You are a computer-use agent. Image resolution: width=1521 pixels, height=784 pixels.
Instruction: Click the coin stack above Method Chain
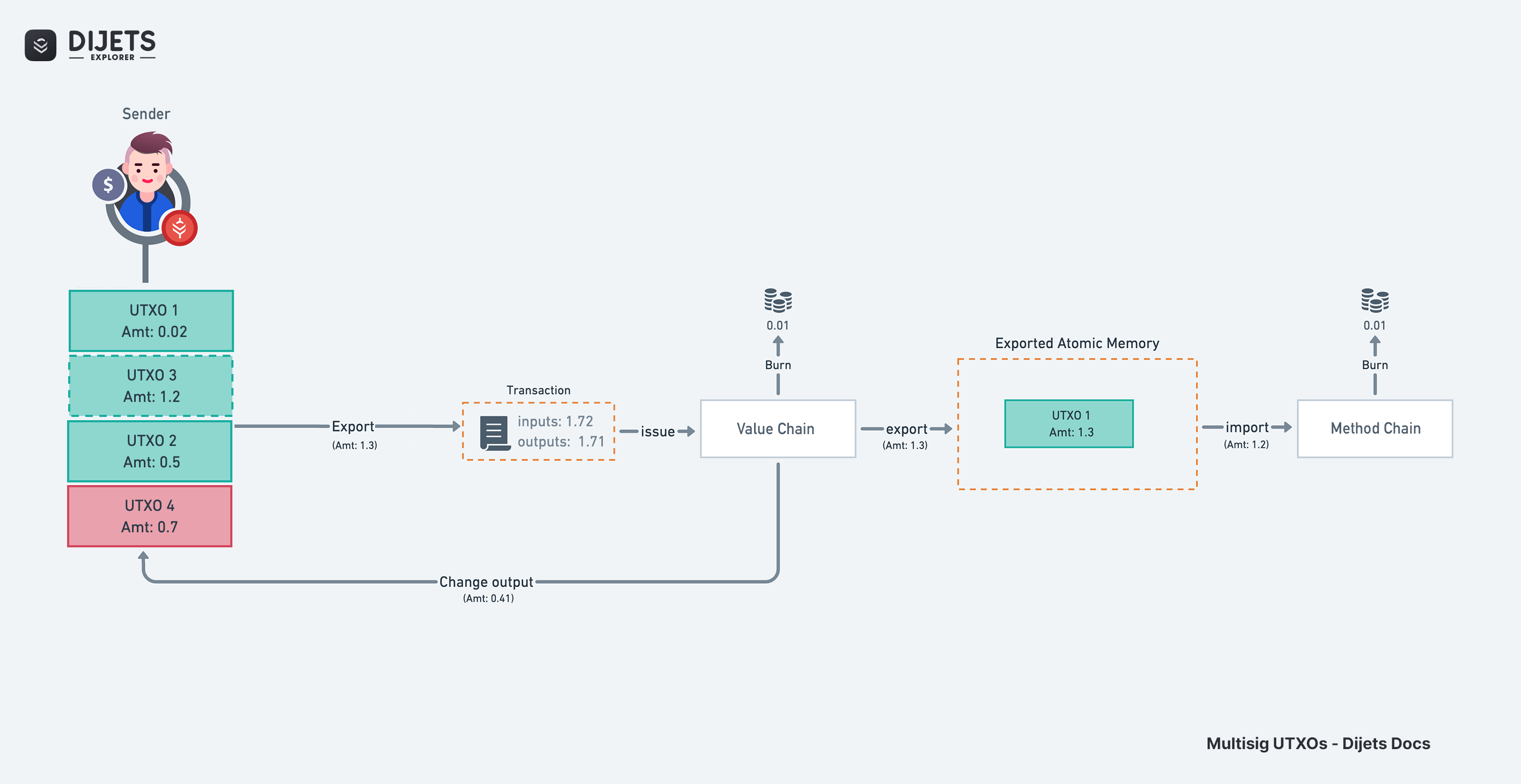coord(1374,301)
